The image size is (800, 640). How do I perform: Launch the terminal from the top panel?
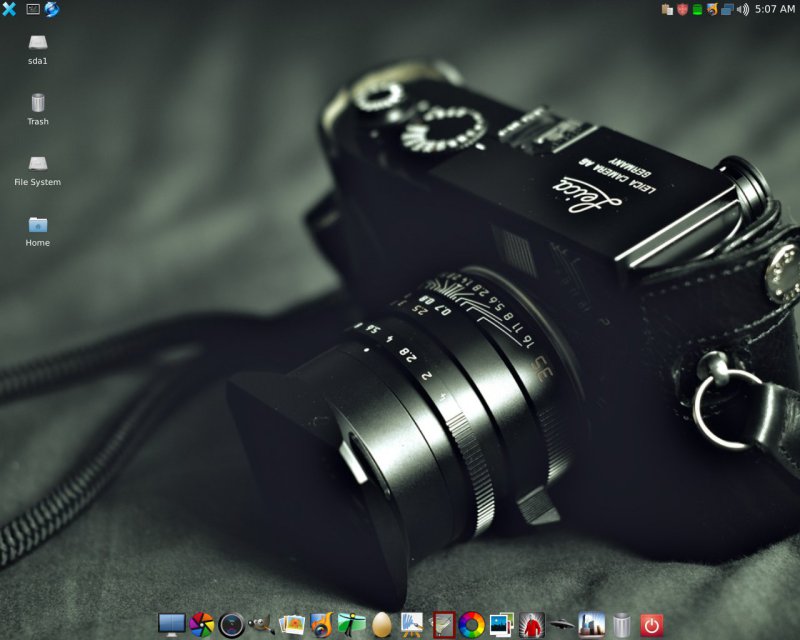tap(32, 9)
